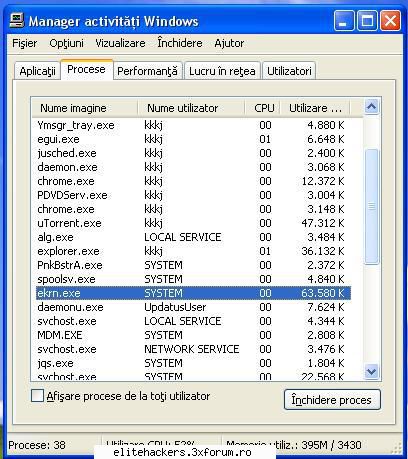Click the vertical scrollbar thumb
The image size is (408, 459).
coord(371,207)
